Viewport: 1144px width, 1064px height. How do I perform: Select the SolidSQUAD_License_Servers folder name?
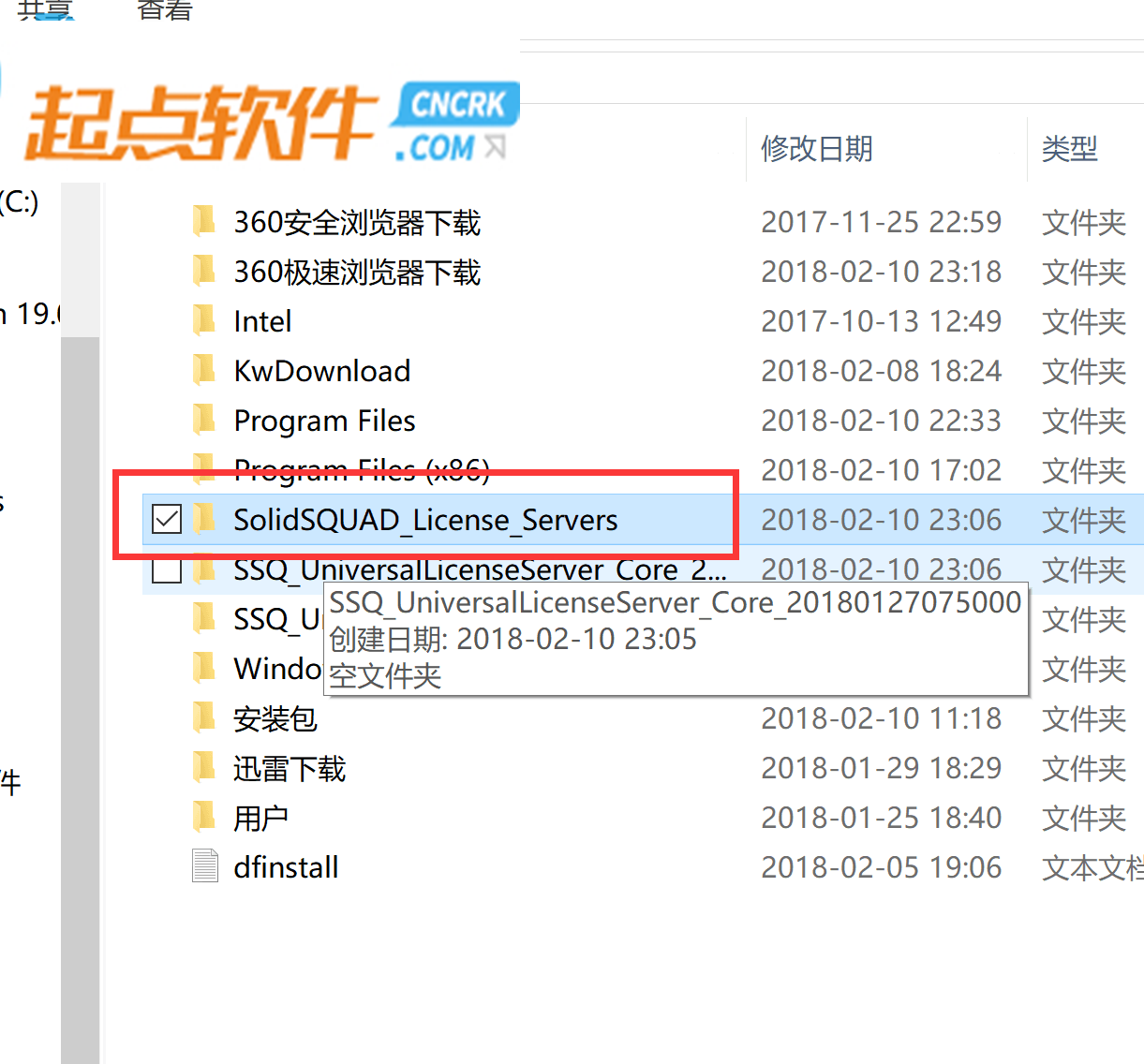click(425, 520)
